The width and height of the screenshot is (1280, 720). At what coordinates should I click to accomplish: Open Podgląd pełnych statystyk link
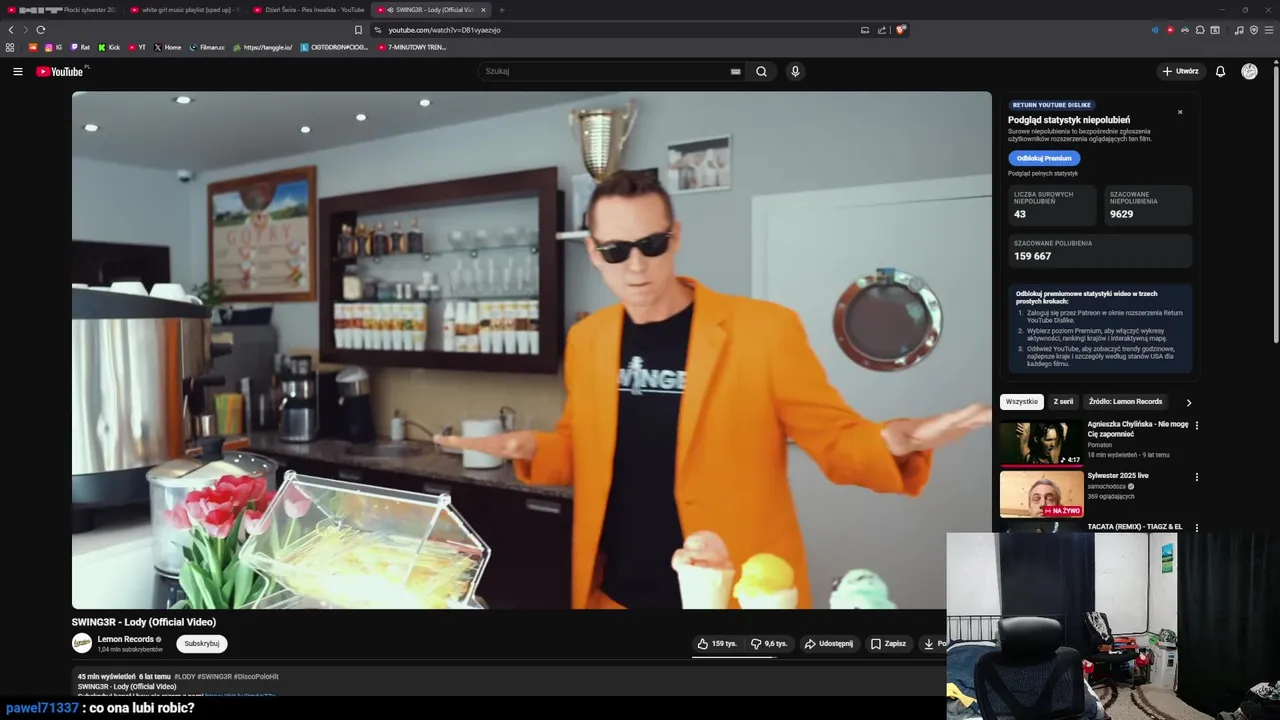point(1043,174)
